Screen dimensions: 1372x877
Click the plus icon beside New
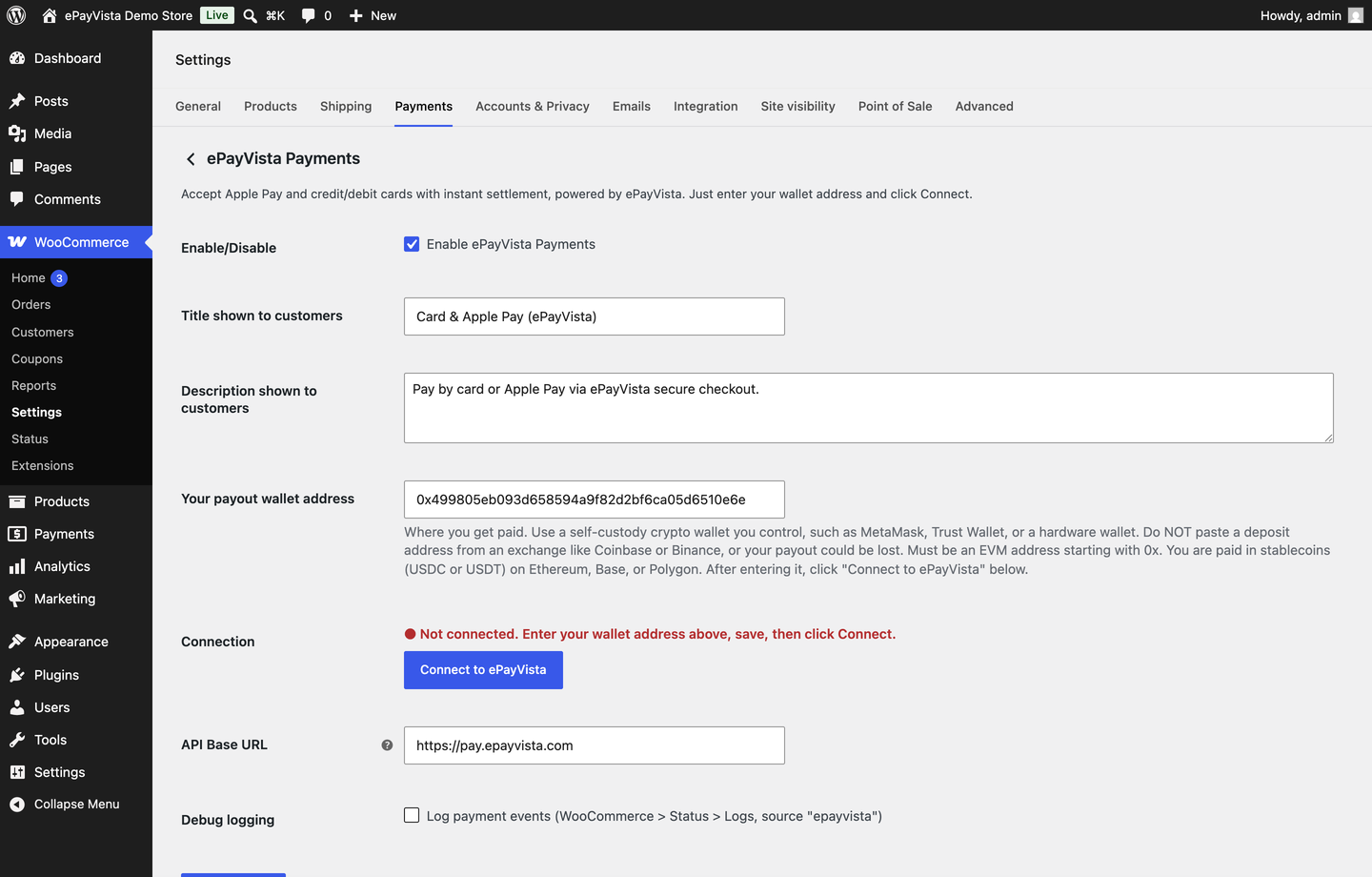[x=355, y=15]
